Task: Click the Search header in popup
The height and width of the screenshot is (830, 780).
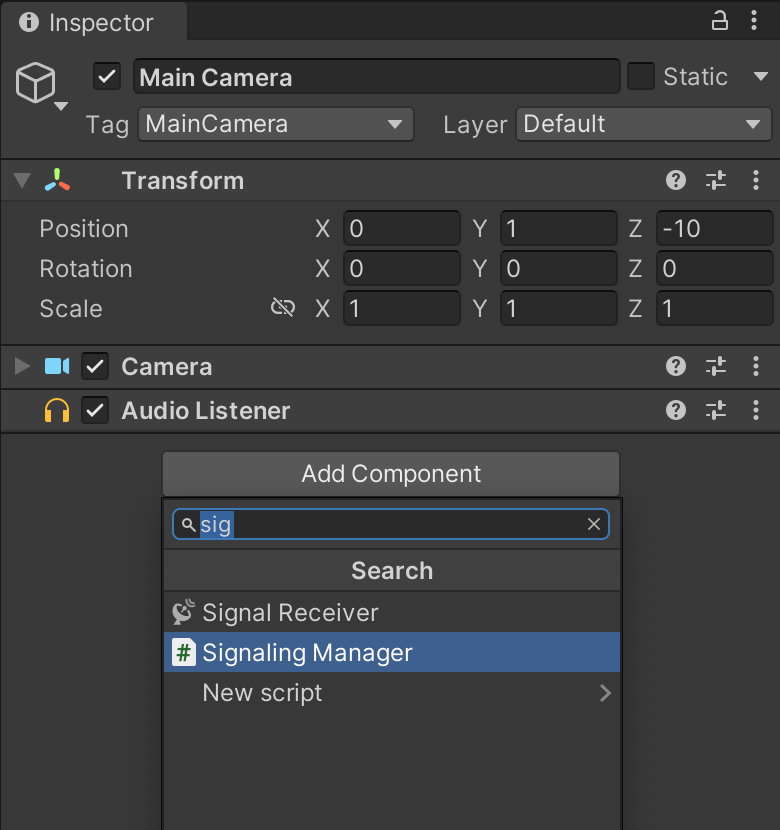Action: [392, 571]
